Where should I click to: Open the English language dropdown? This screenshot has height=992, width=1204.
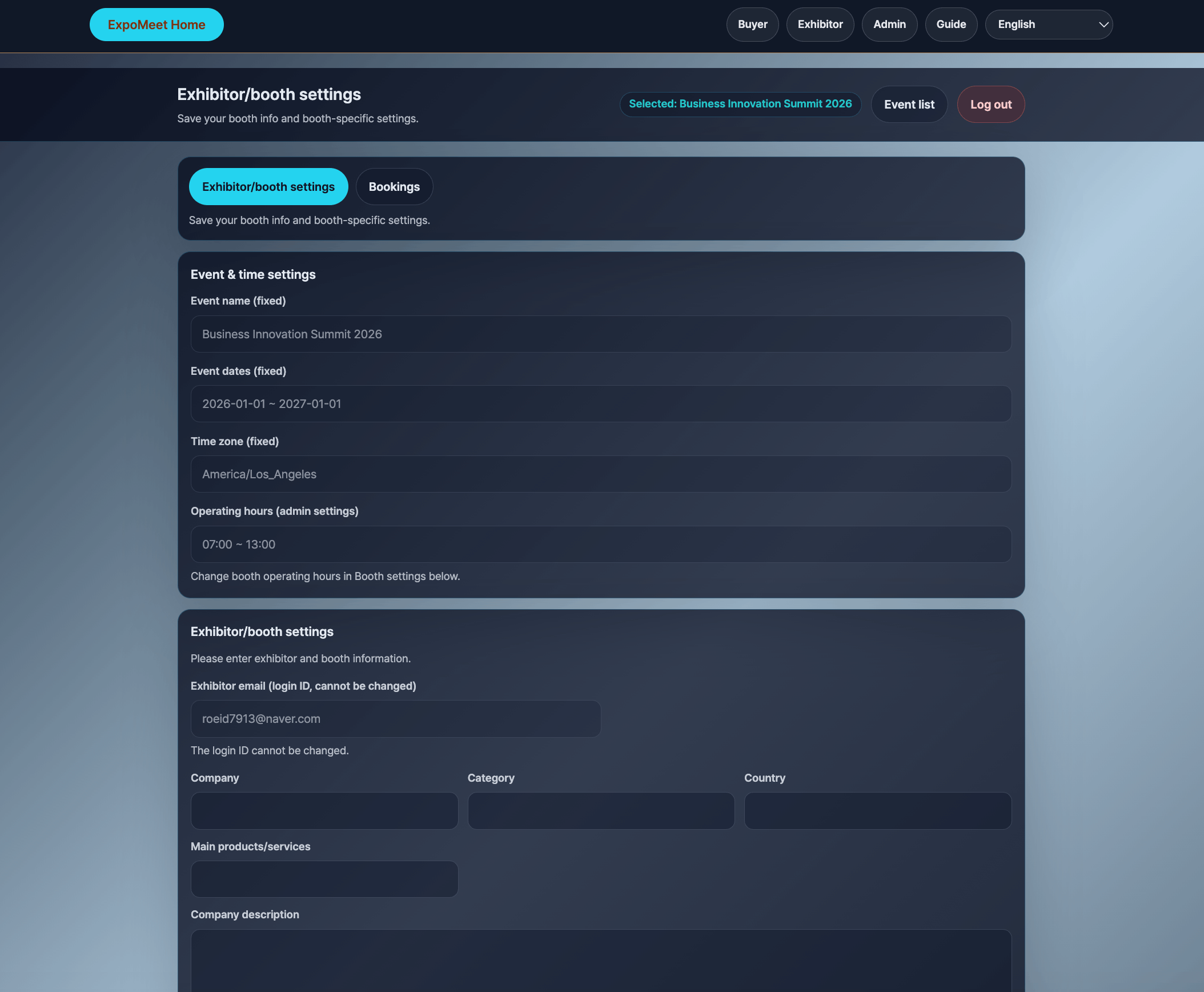(1049, 24)
